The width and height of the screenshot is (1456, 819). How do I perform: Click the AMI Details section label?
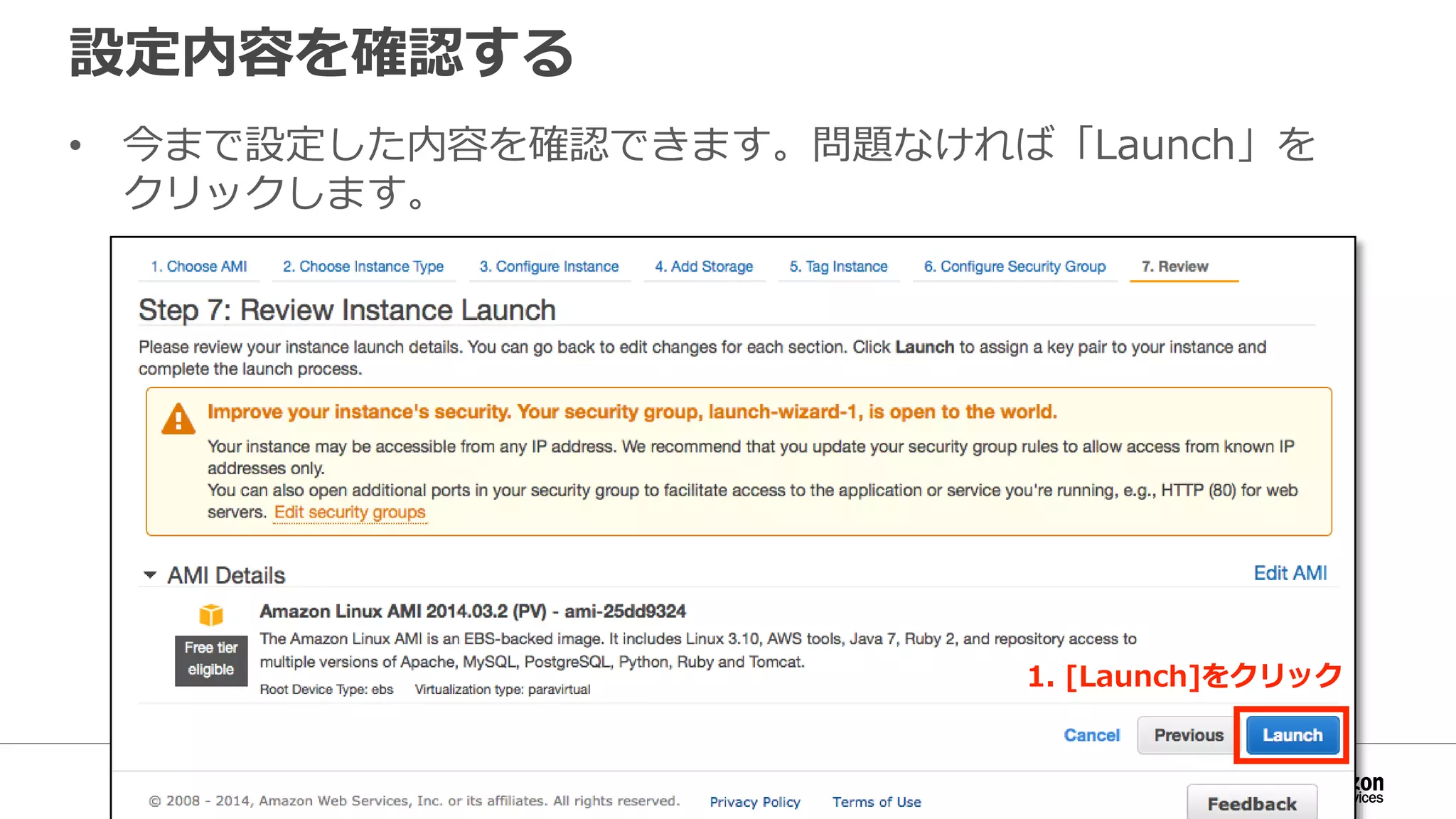tap(226, 575)
